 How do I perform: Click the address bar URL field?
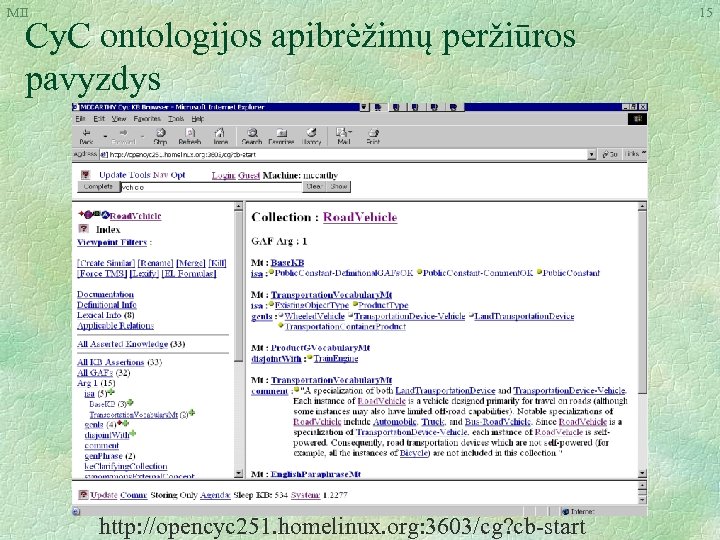(343, 155)
